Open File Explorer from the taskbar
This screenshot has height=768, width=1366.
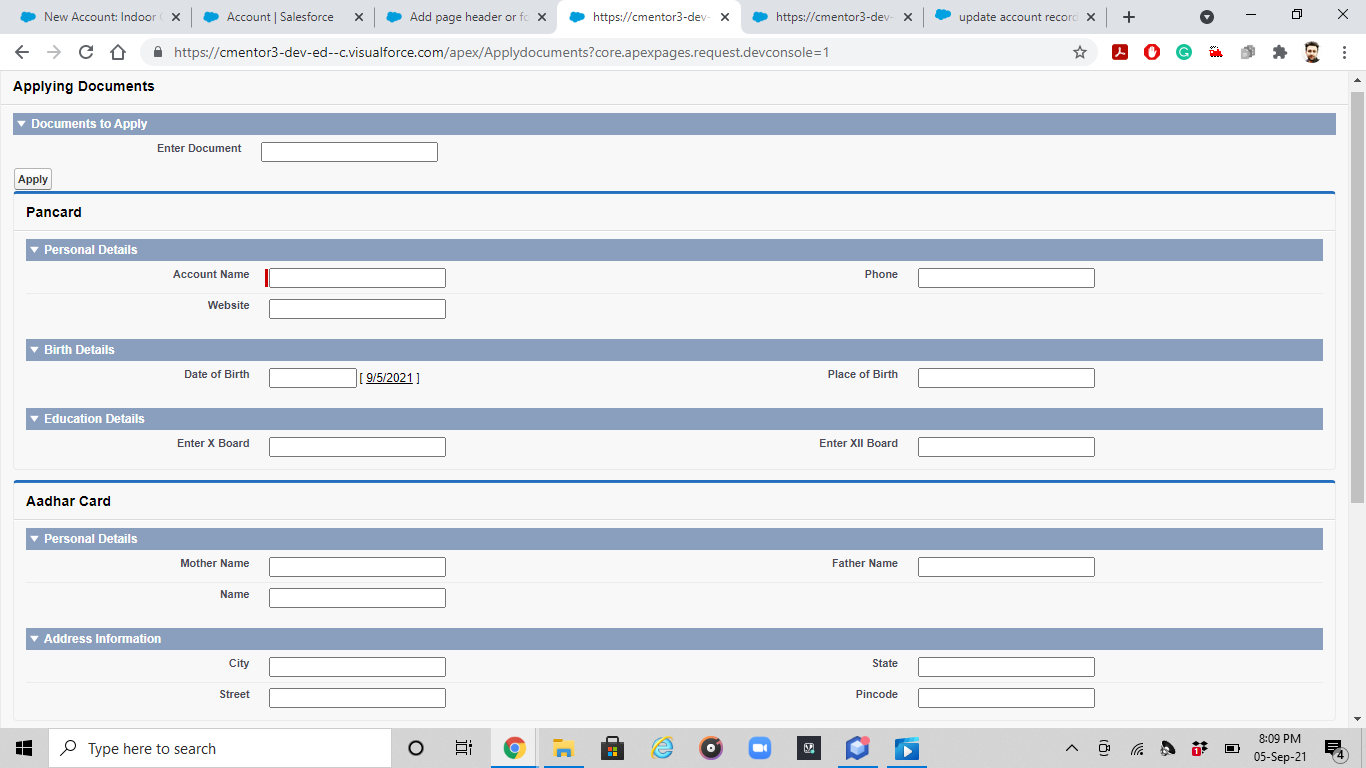tap(563, 748)
